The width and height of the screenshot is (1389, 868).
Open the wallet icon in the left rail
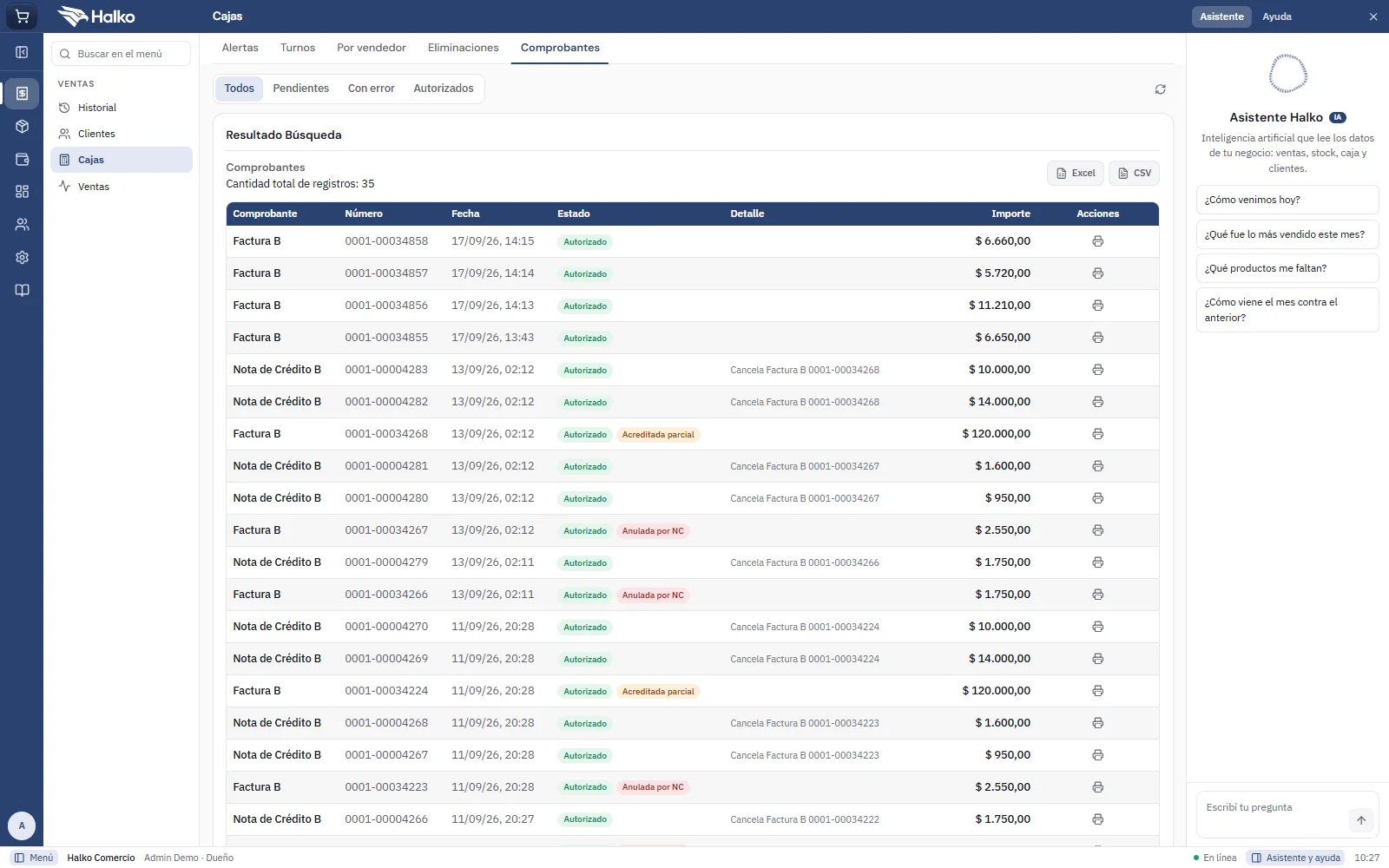click(22, 160)
